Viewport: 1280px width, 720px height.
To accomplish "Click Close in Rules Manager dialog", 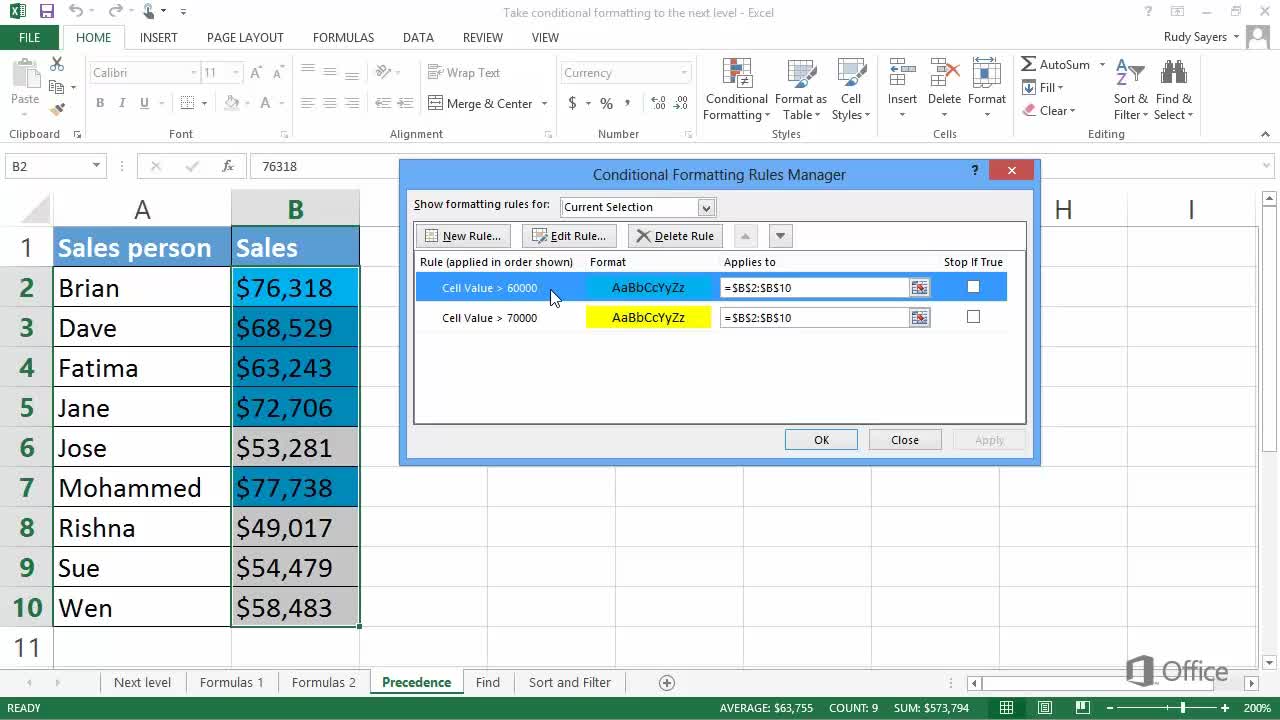I will (x=905, y=440).
